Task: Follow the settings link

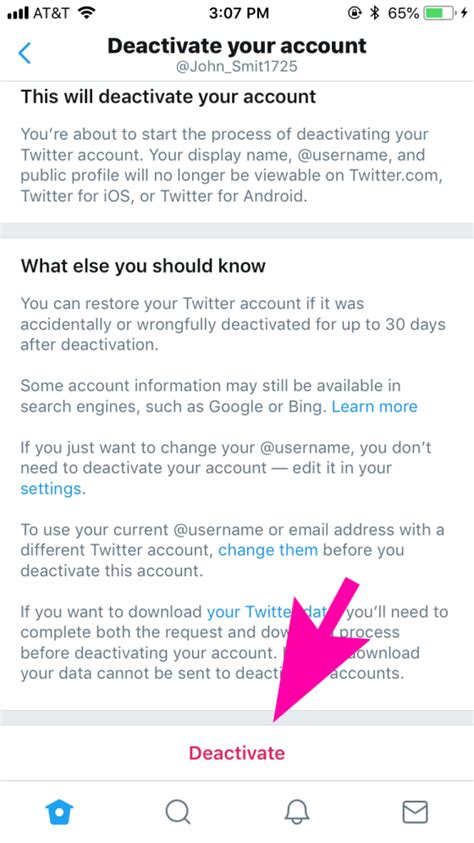Action: click(52, 489)
